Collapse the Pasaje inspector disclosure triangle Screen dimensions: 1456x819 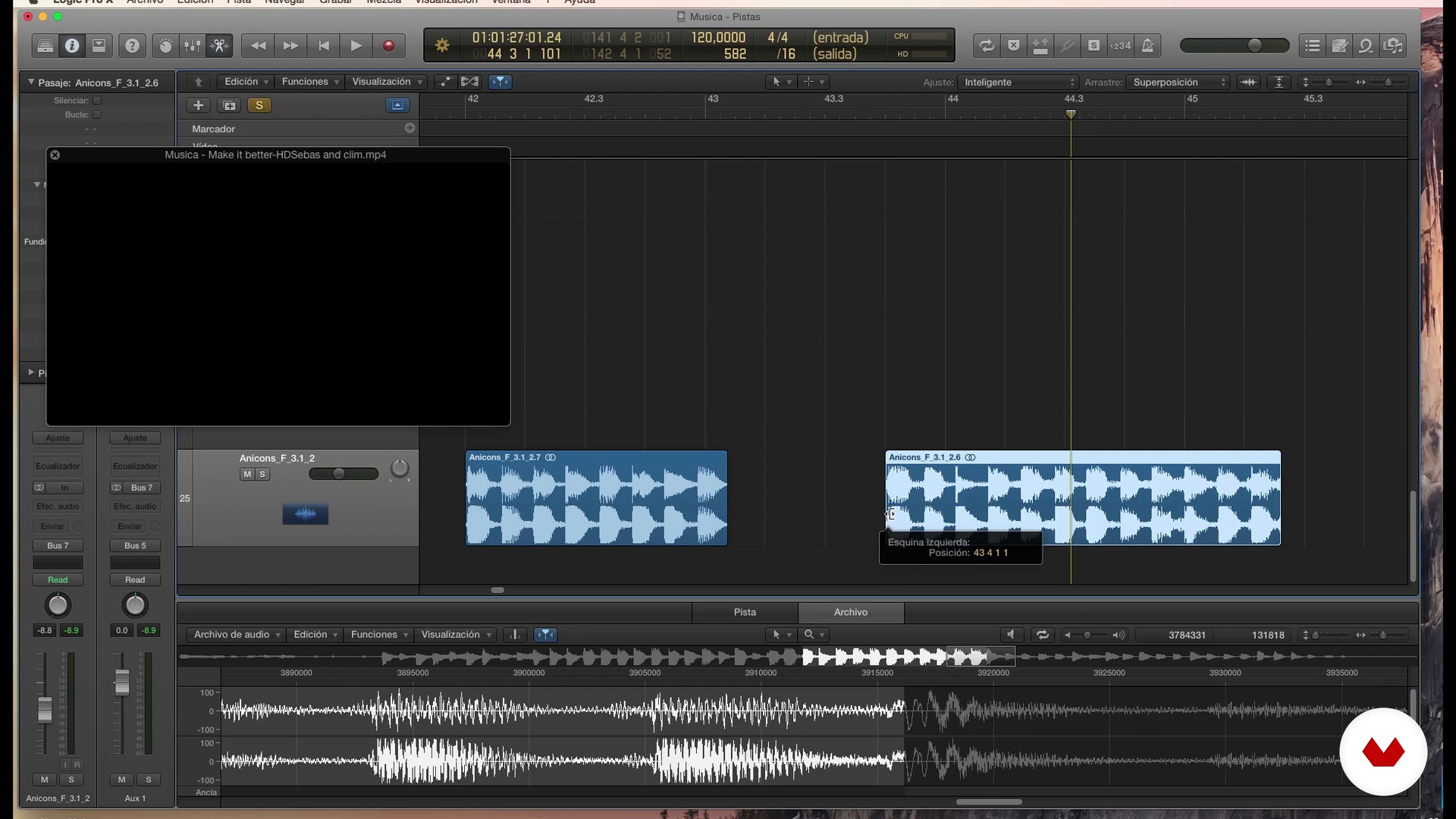coord(31,82)
